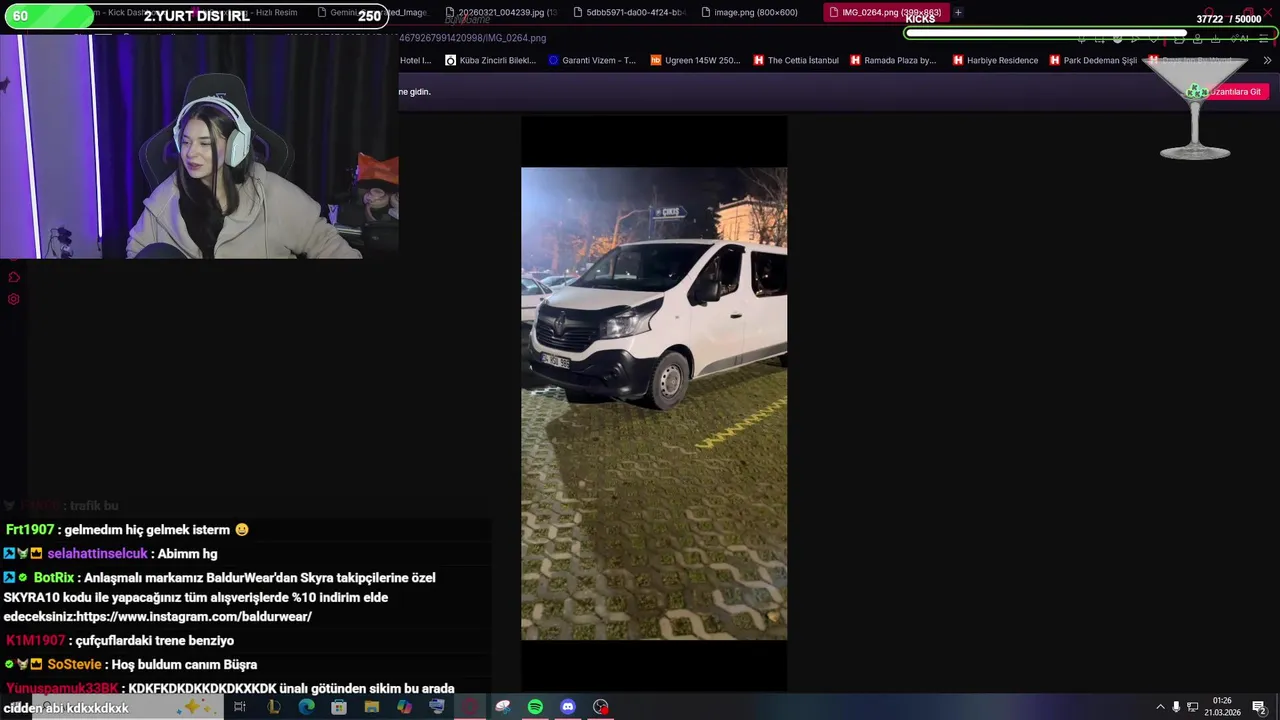Open the clock showing 01:26
Viewport: 1280px width, 720px height.
(1222, 707)
